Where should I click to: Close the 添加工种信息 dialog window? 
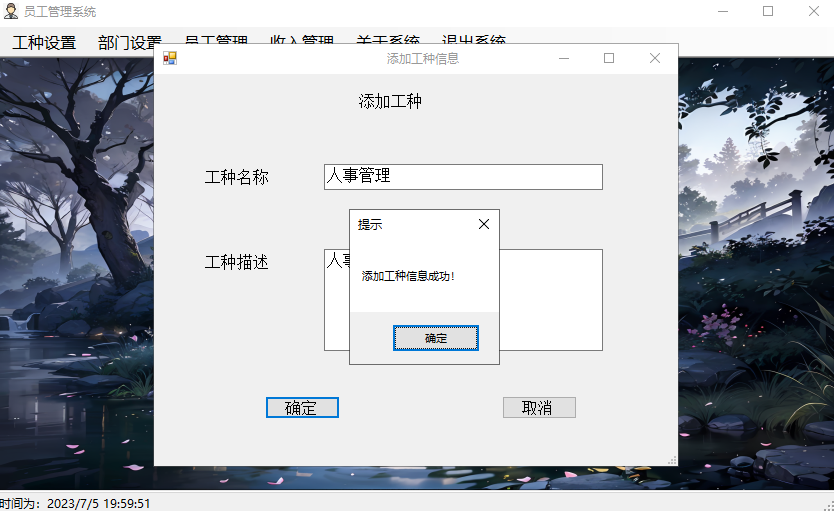tap(655, 59)
